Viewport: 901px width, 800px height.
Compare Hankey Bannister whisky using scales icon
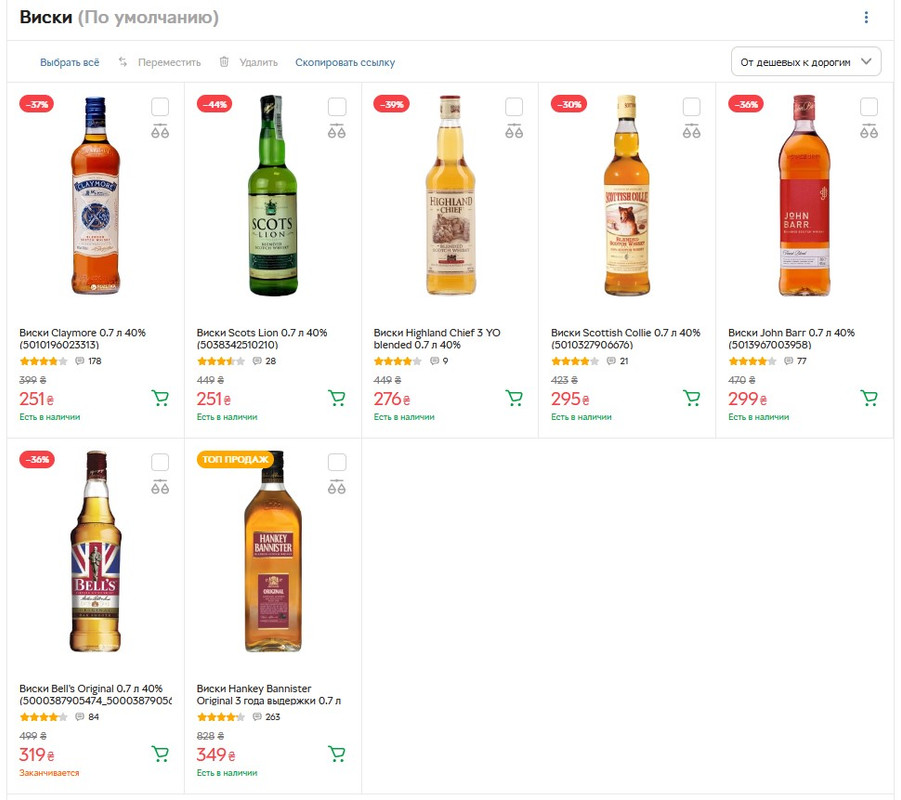337,487
